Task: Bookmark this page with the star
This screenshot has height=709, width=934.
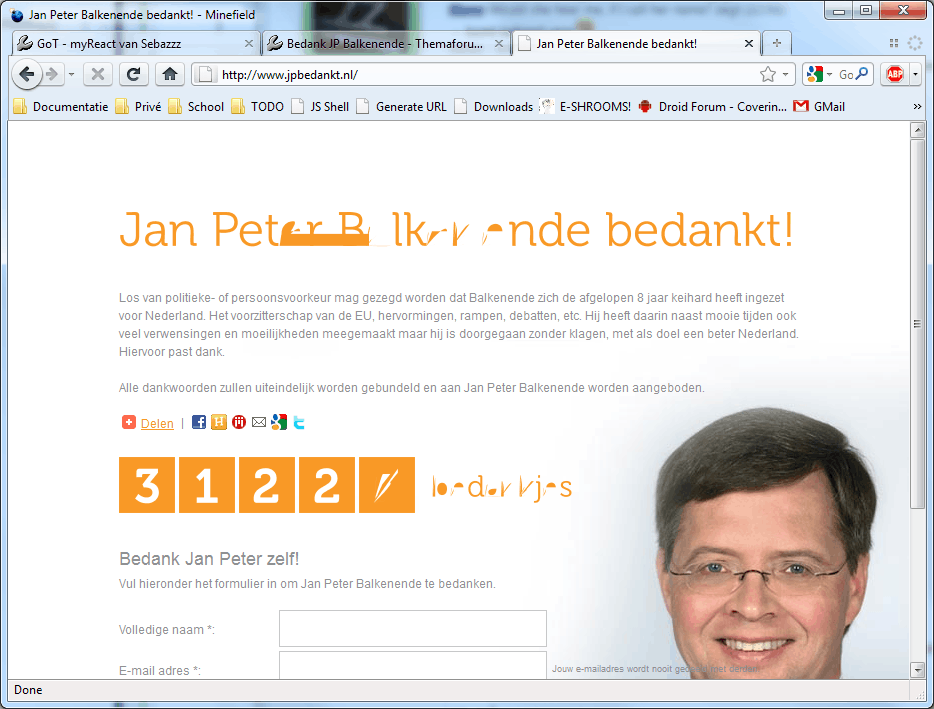Action: [768, 74]
